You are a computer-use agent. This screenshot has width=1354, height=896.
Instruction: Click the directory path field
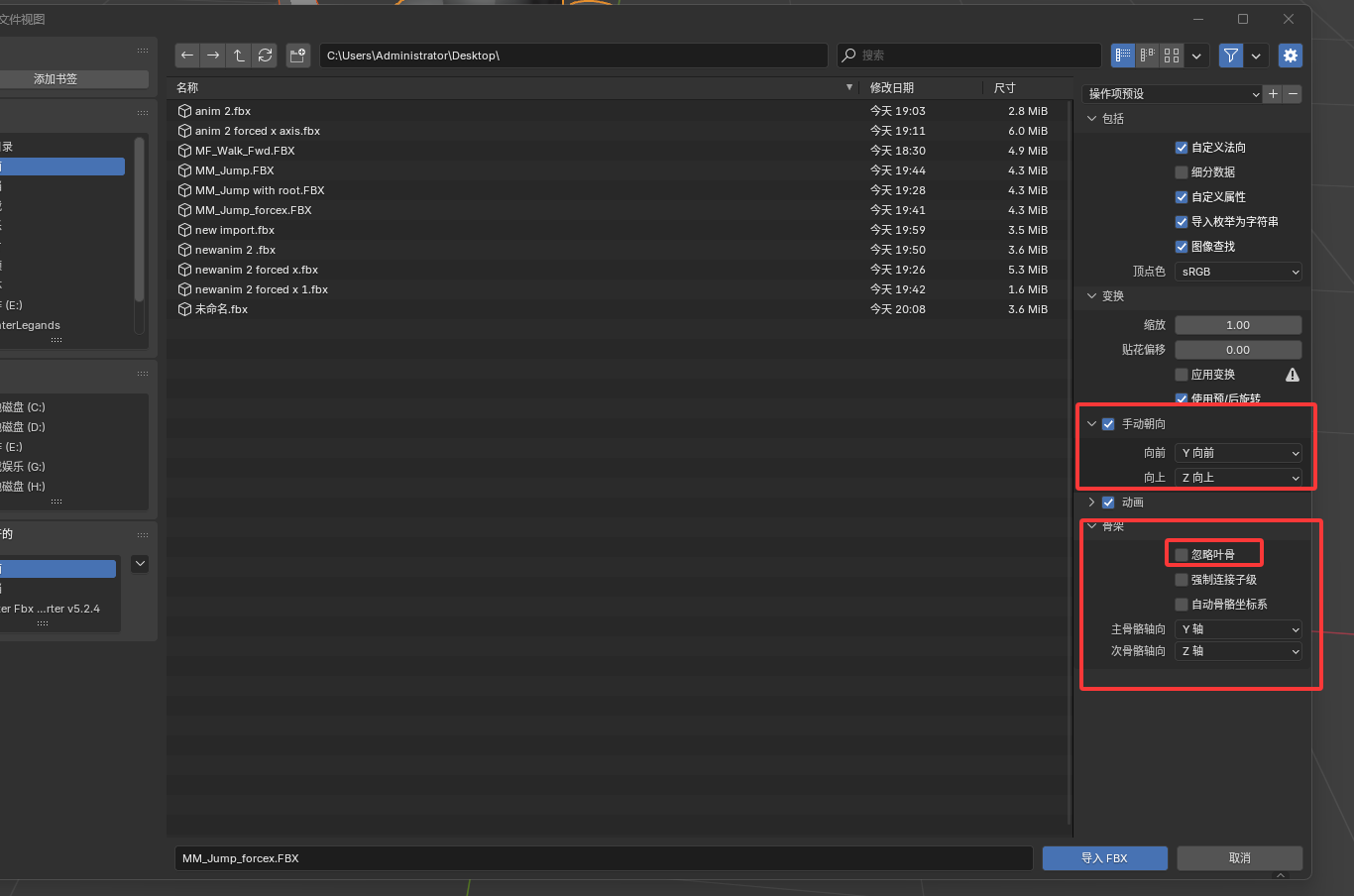coord(573,56)
